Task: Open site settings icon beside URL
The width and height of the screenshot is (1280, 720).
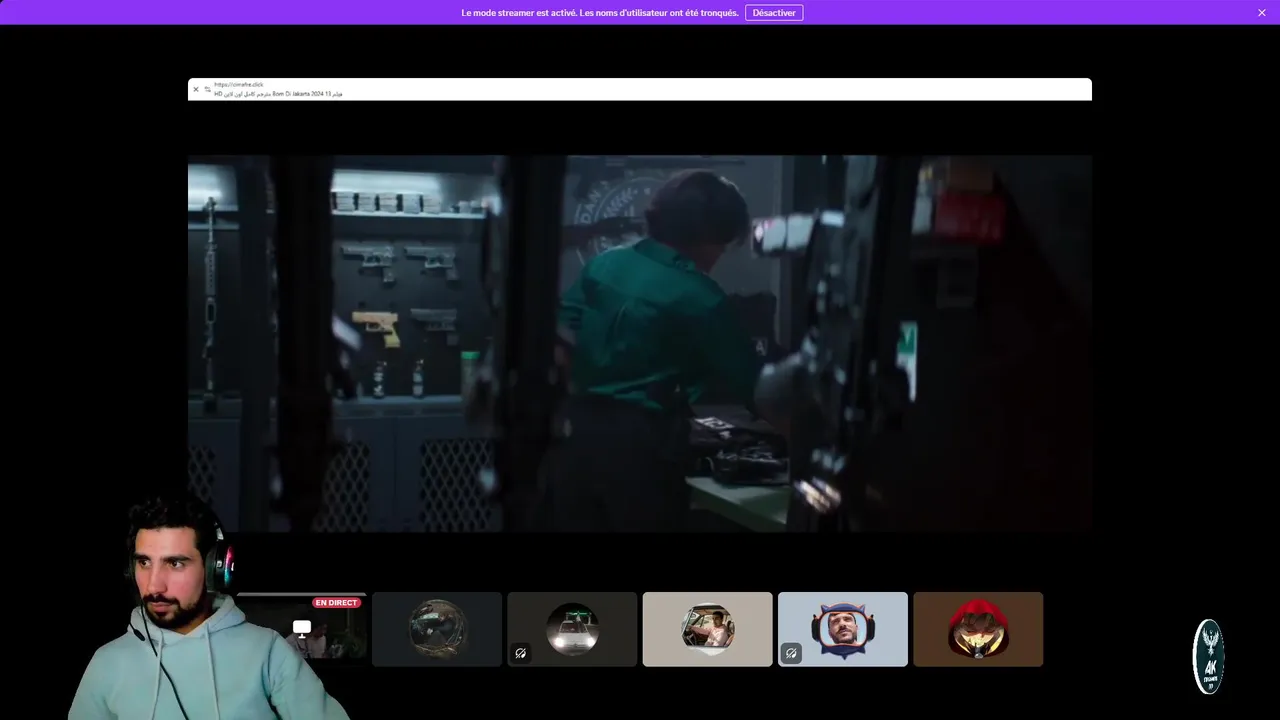Action: click(x=207, y=89)
